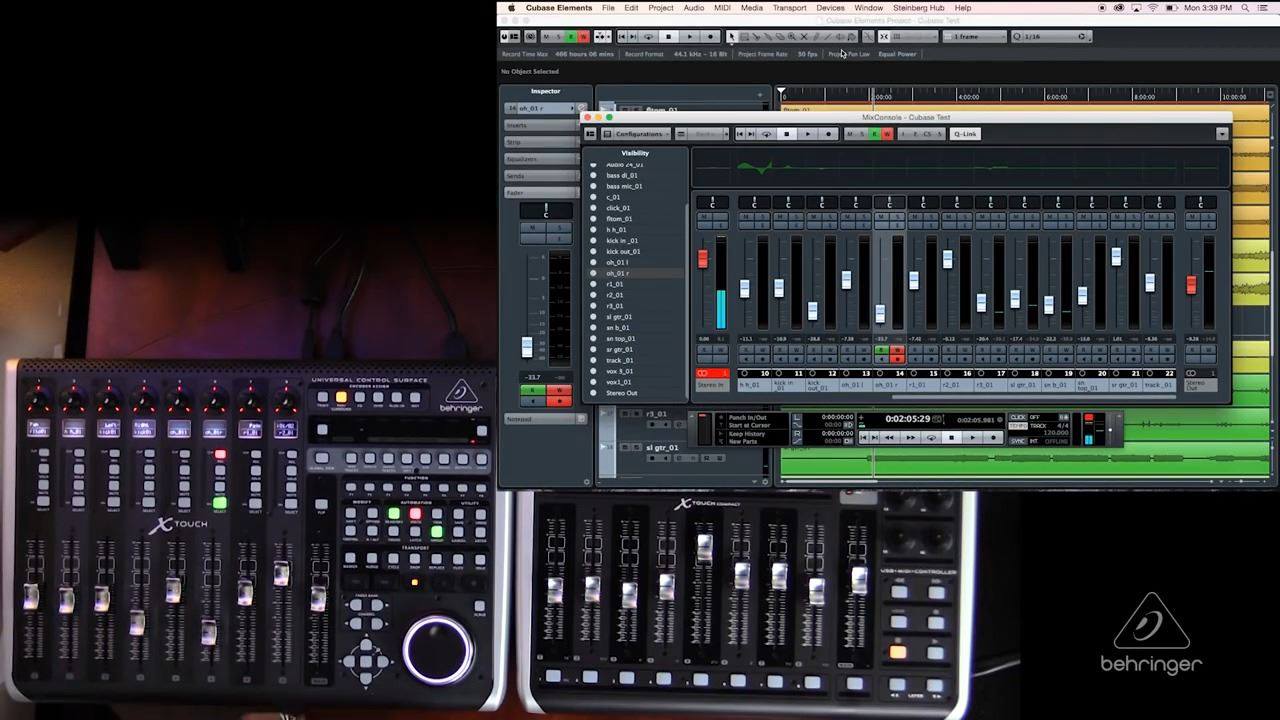Click Fast Forward on the Transport panel
This screenshot has height=720, width=1280.
point(910,437)
